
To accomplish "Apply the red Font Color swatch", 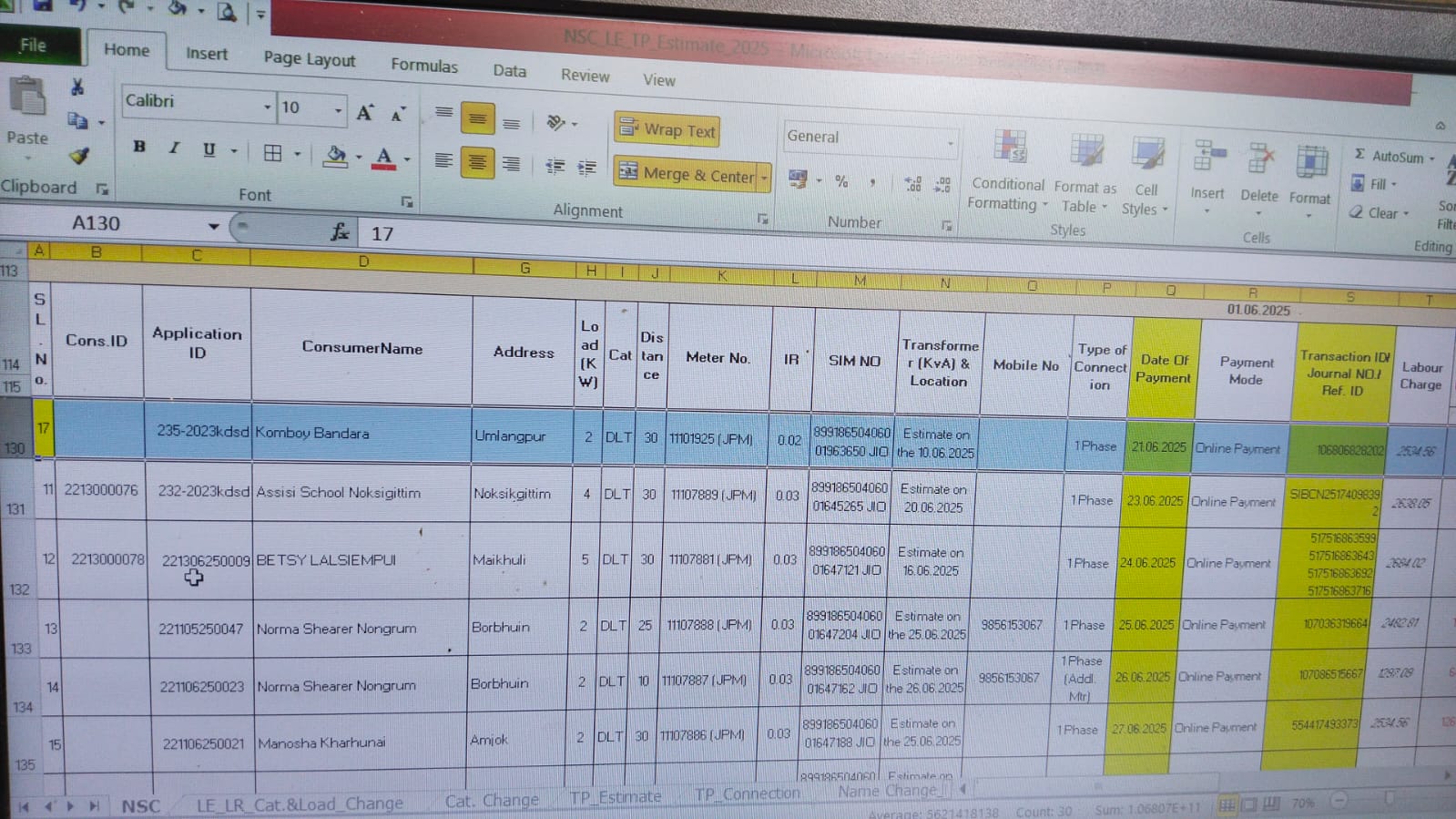I will tap(384, 159).
